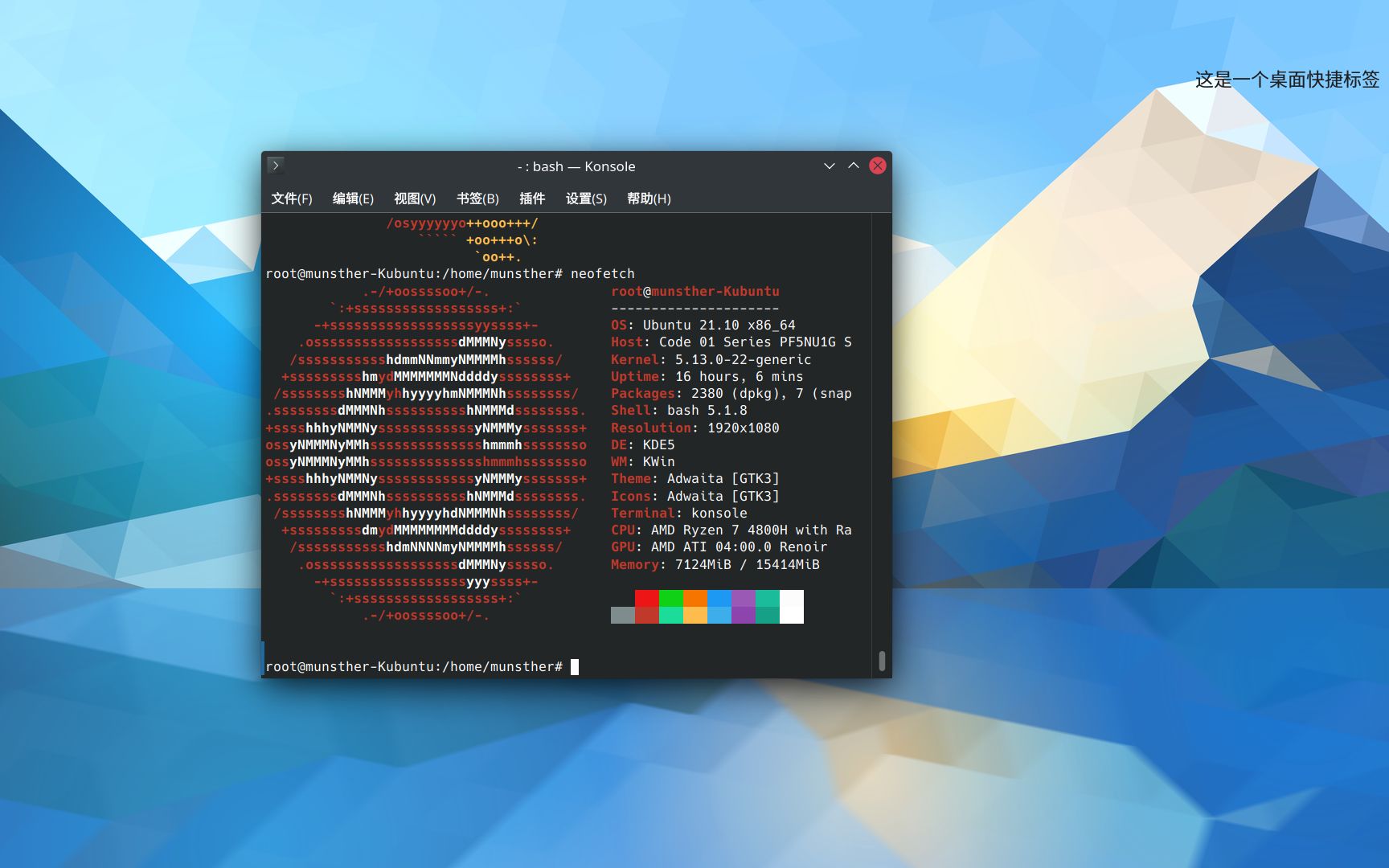
Task: Minimize the Konsole window with the down chevron
Action: [830, 166]
